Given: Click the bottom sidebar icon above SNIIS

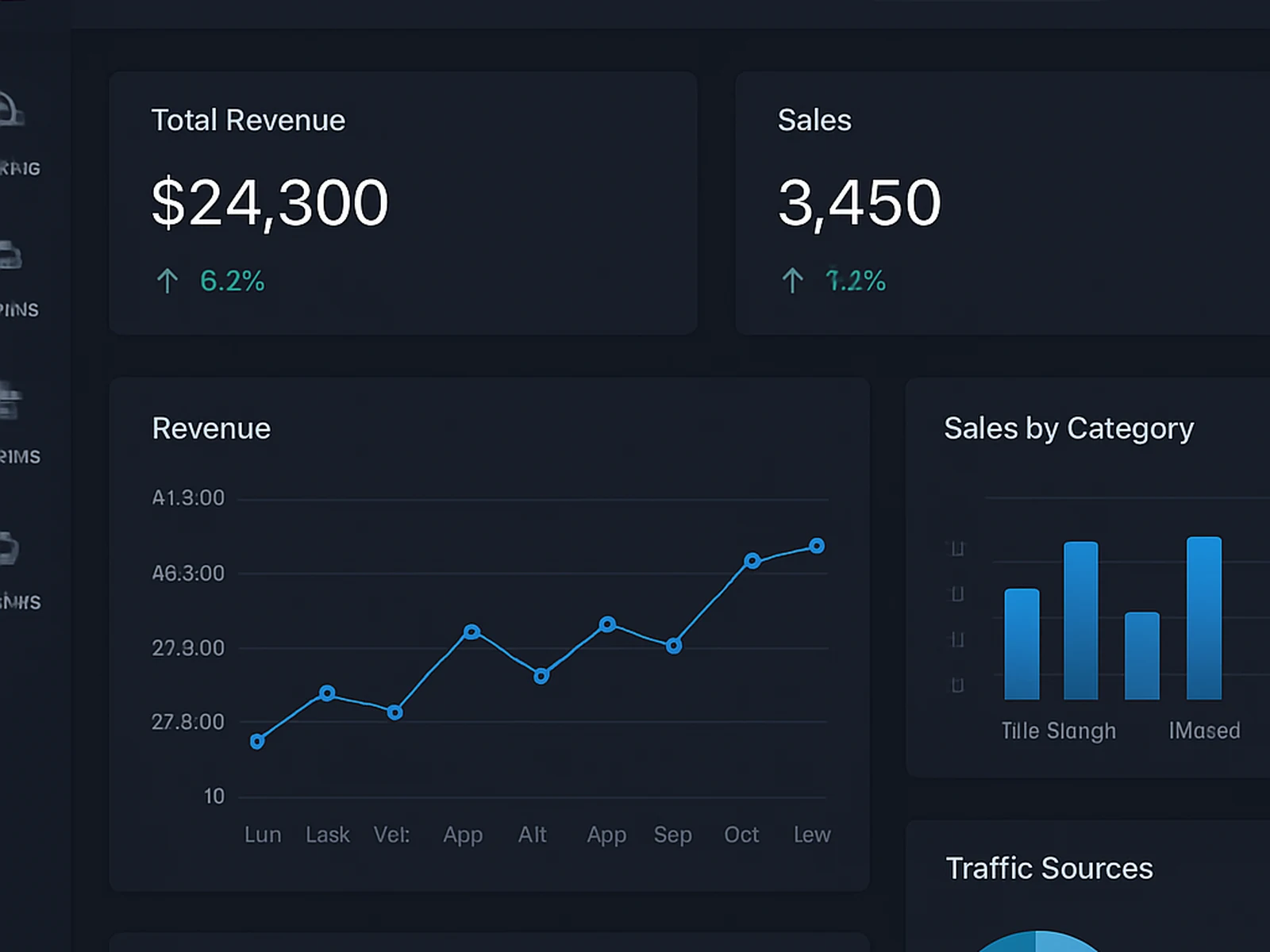Looking at the screenshot, I should [x=9, y=548].
